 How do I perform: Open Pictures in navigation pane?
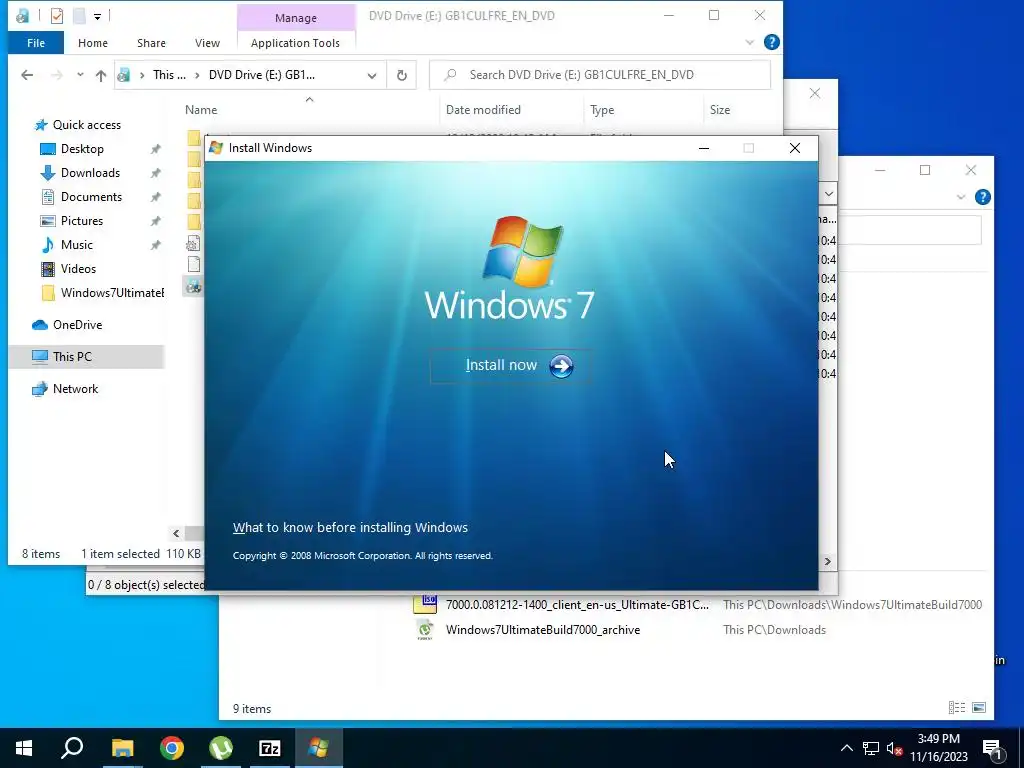[82, 221]
